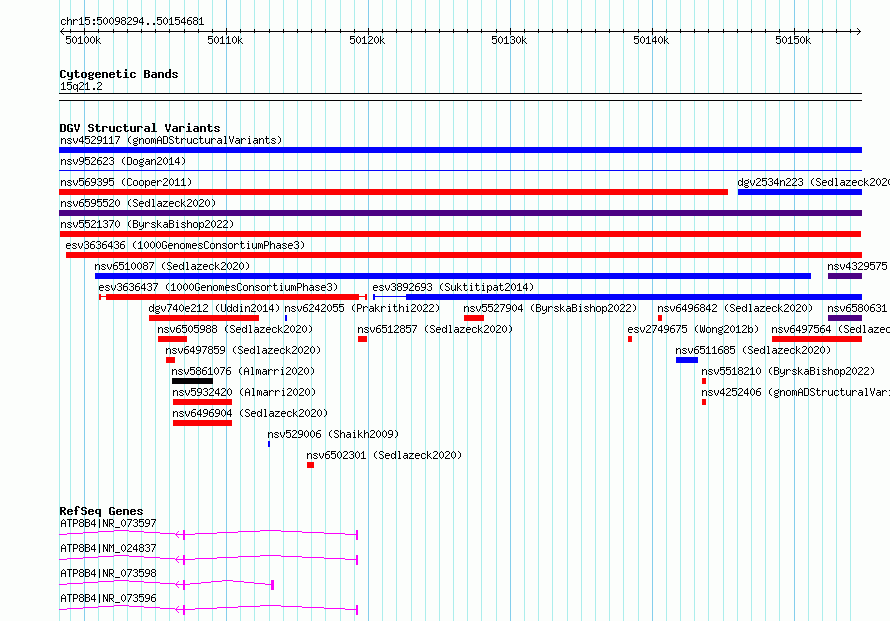This screenshot has width=890, height=621.
Task: Select the blue nsv6511685 variant bar
Action: (687, 360)
